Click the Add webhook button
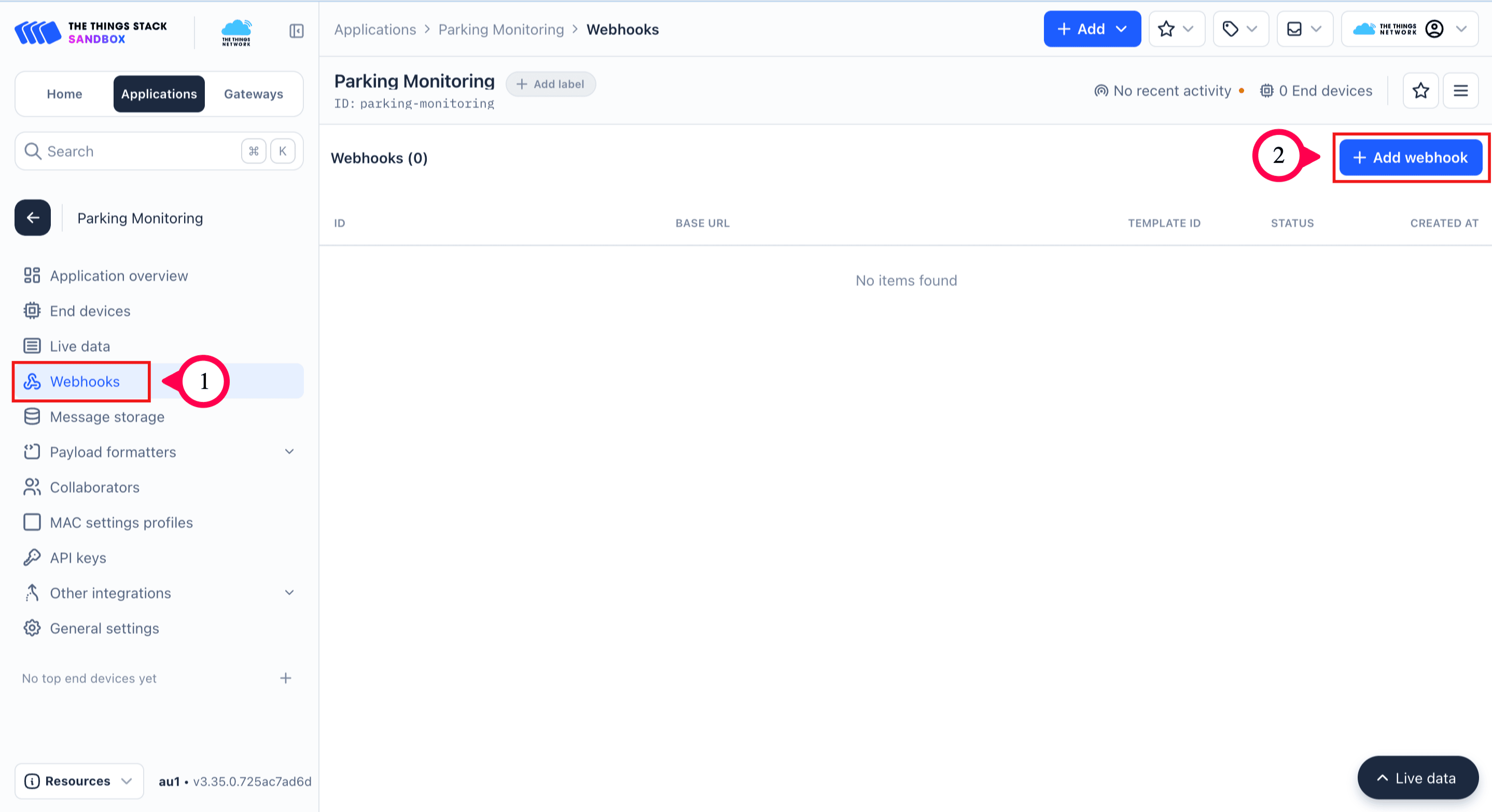The width and height of the screenshot is (1492, 812). [x=1411, y=157]
